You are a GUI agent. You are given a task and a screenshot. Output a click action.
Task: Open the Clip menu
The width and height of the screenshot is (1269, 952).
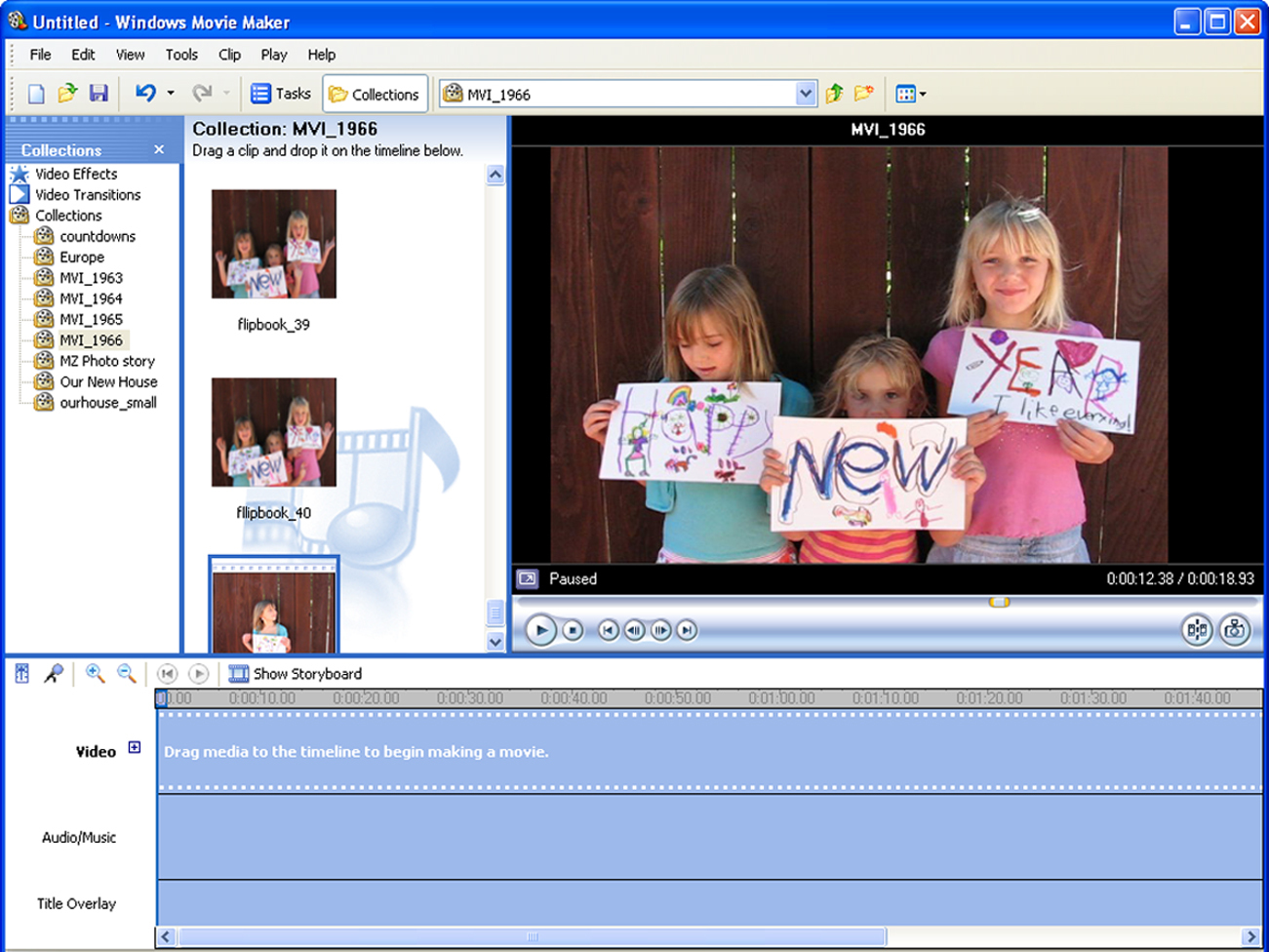(x=229, y=55)
